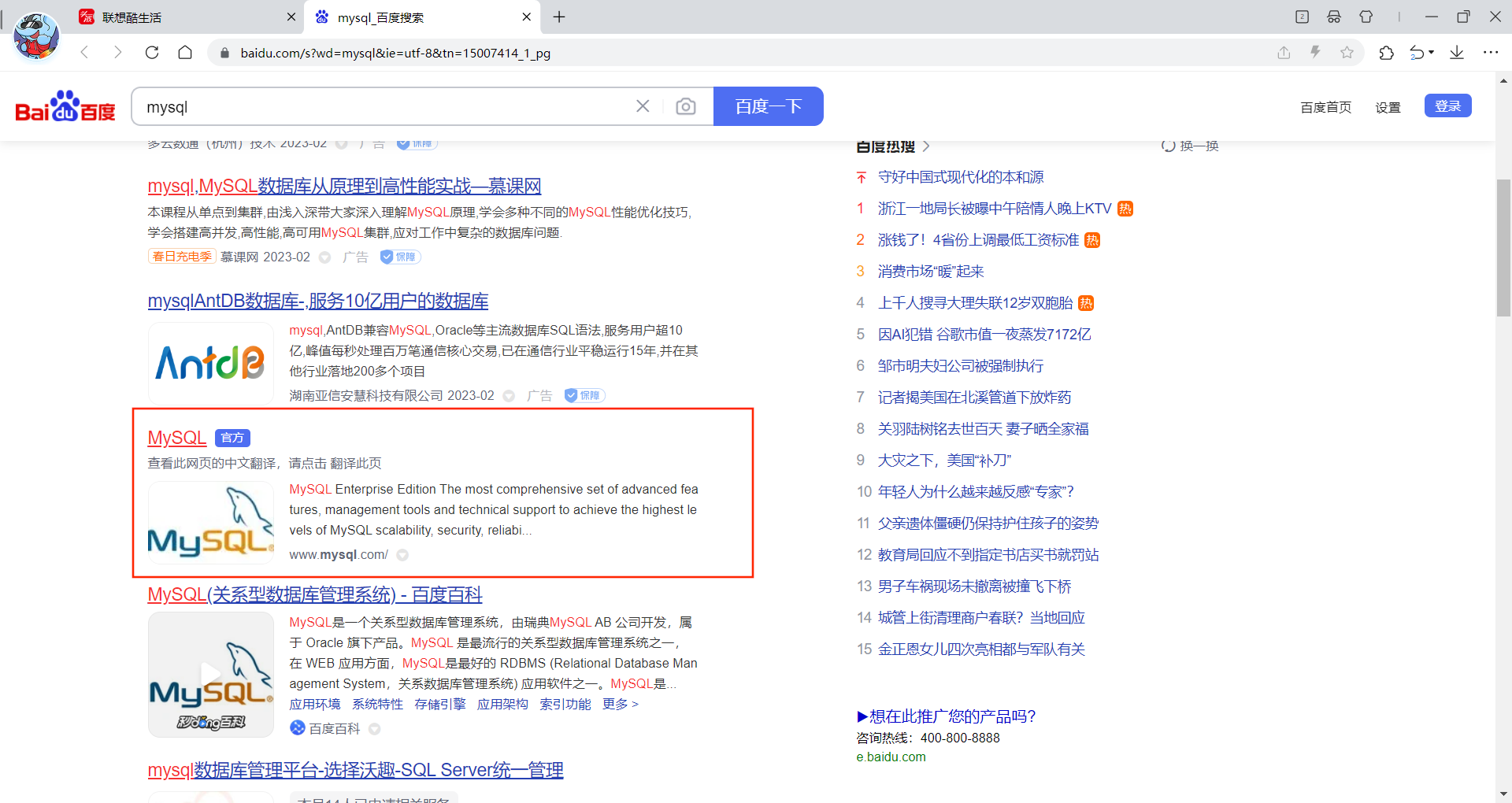
Task: Expand the recently closed tabs dropdown arrow
Action: pyautogui.click(x=1431, y=53)
